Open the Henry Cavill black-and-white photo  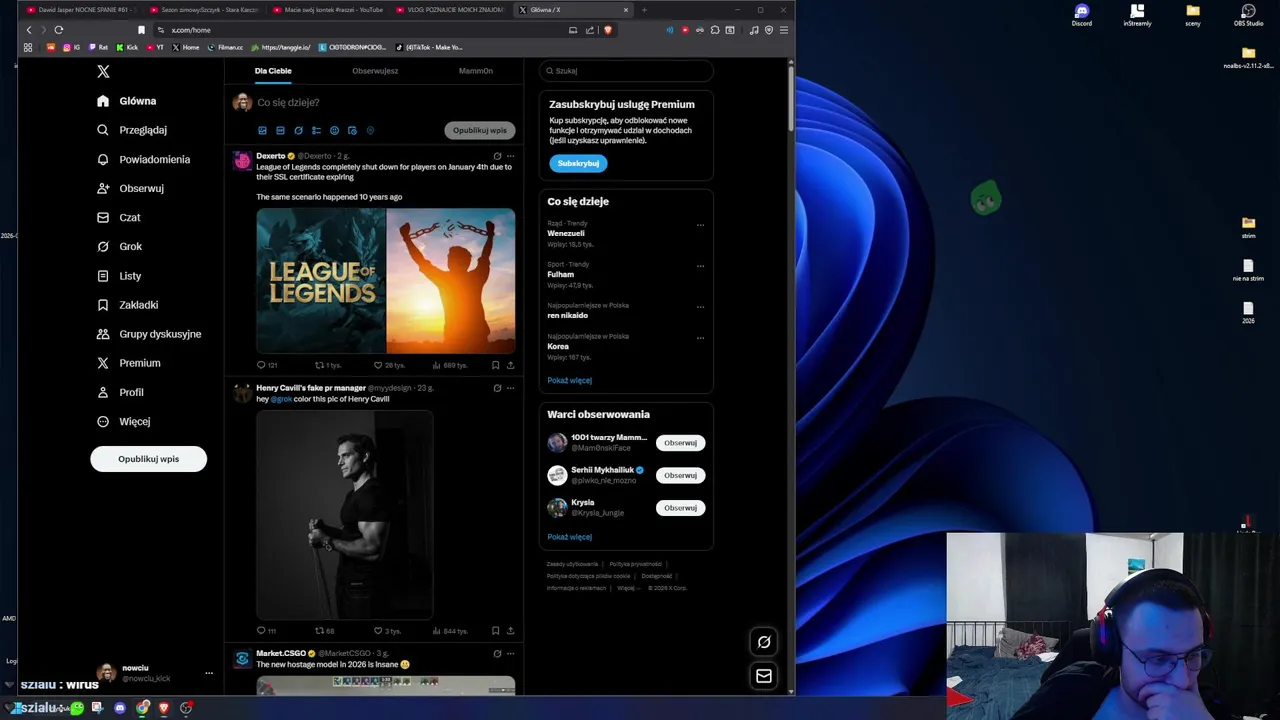[x=345, y=515]
